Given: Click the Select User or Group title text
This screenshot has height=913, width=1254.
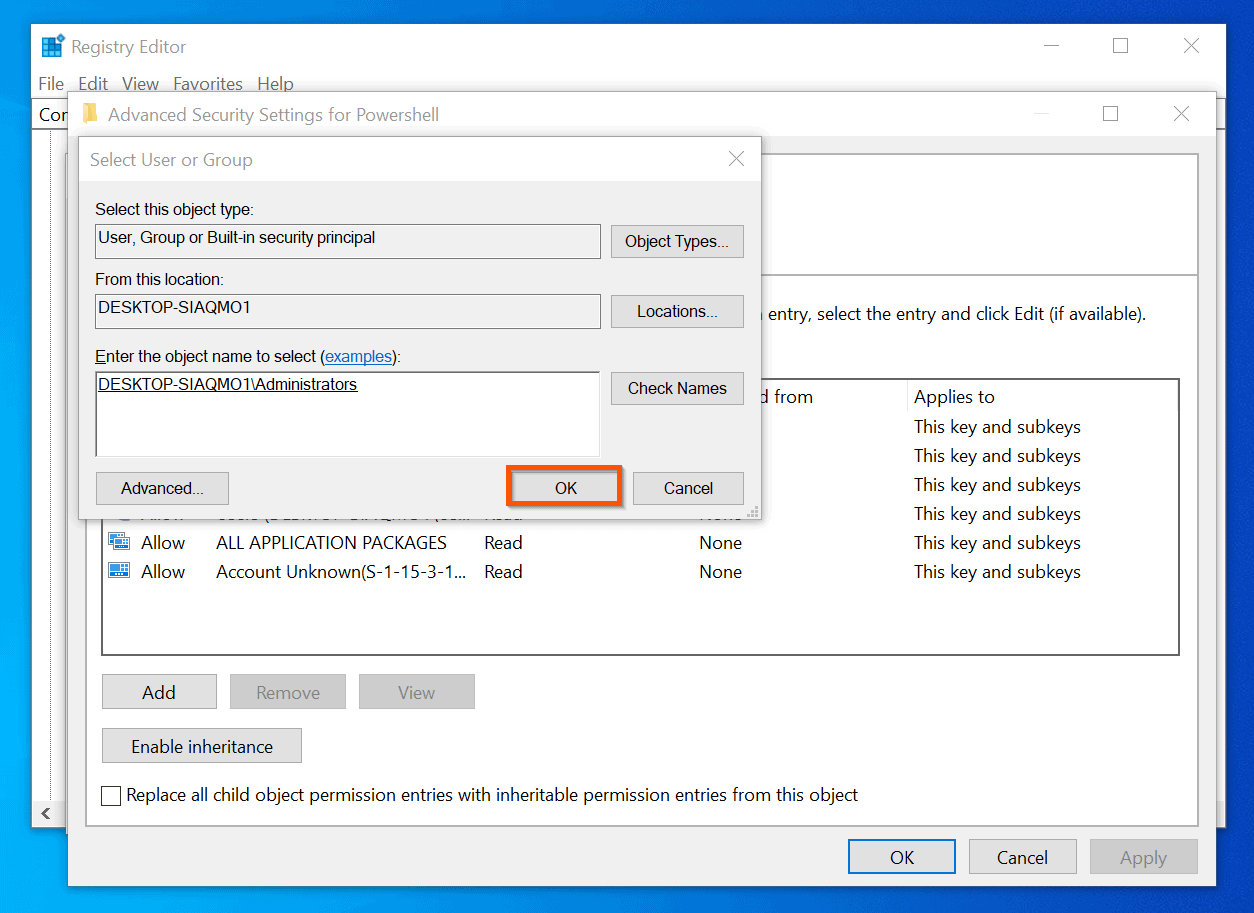Looking at the screenshot, I should (x=171, y=160).
